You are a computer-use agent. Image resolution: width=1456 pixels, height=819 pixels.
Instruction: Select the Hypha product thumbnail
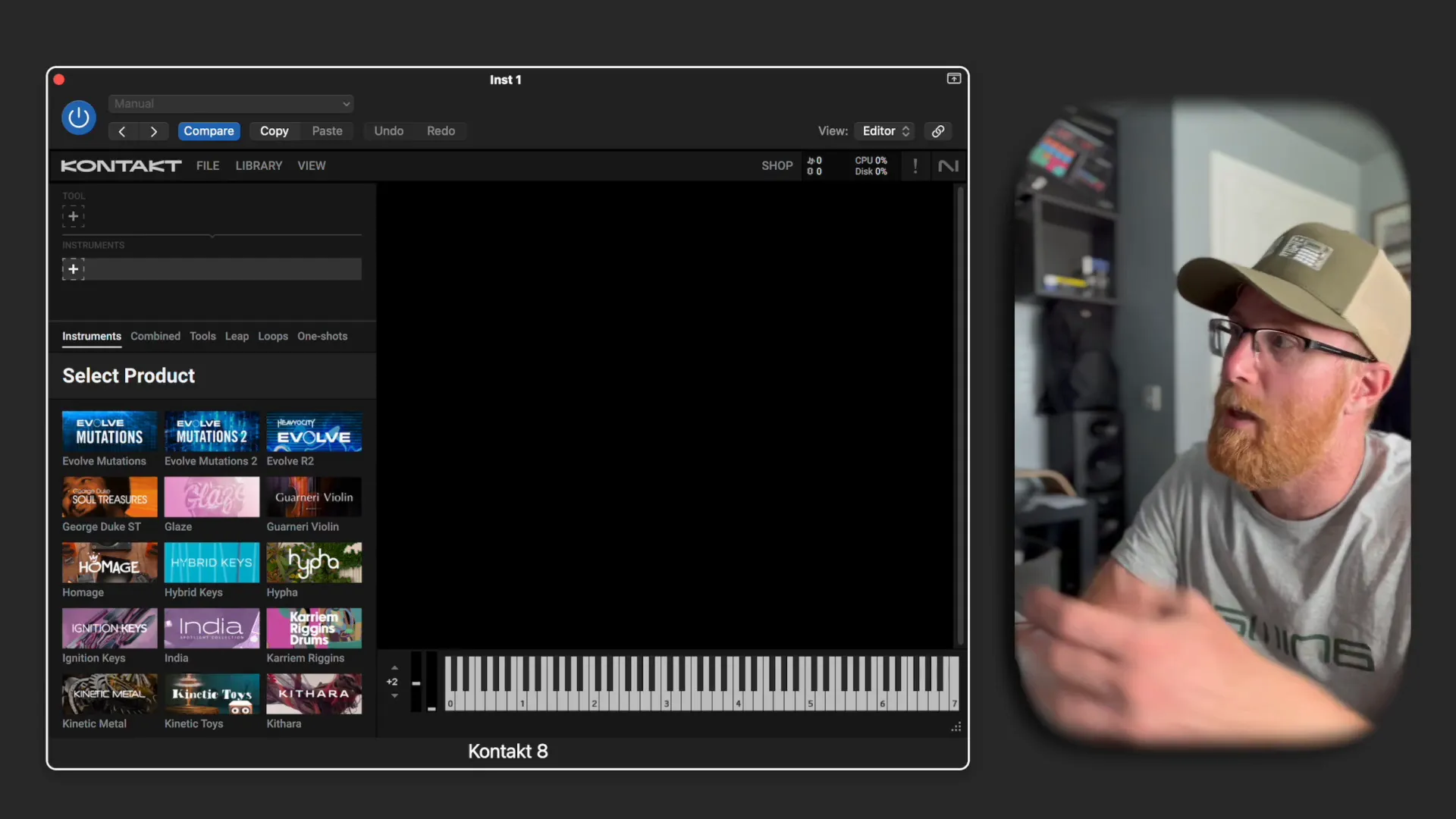[x=314, y=563]
